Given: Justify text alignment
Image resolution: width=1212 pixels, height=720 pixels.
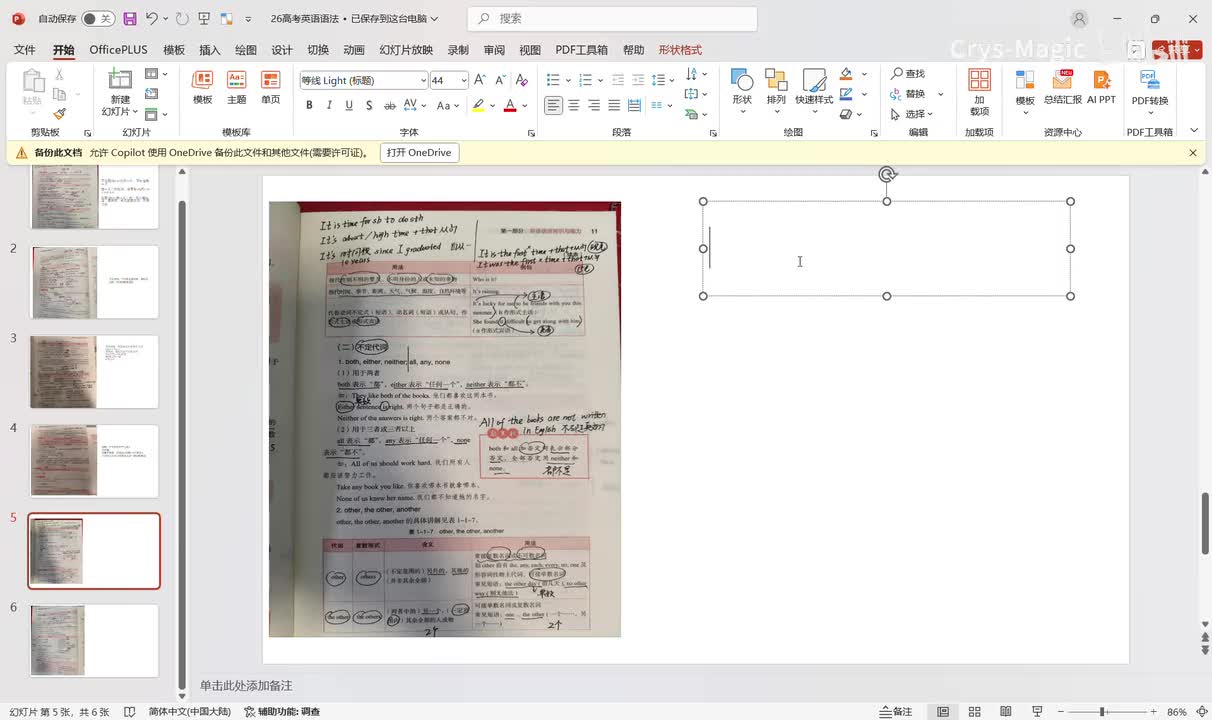Looking at the screenshot, I should 614,105.
